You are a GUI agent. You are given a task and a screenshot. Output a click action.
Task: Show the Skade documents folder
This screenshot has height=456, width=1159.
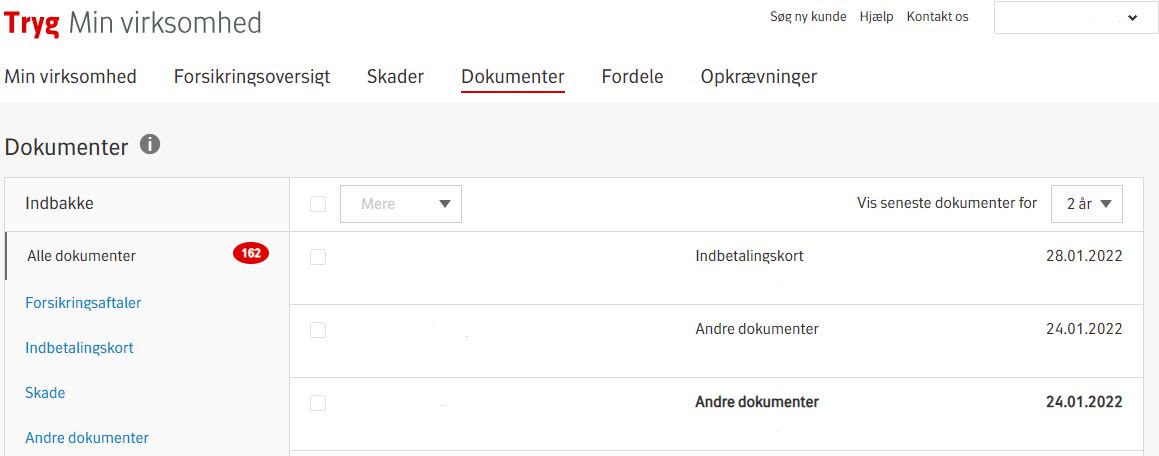pos(45,393)
